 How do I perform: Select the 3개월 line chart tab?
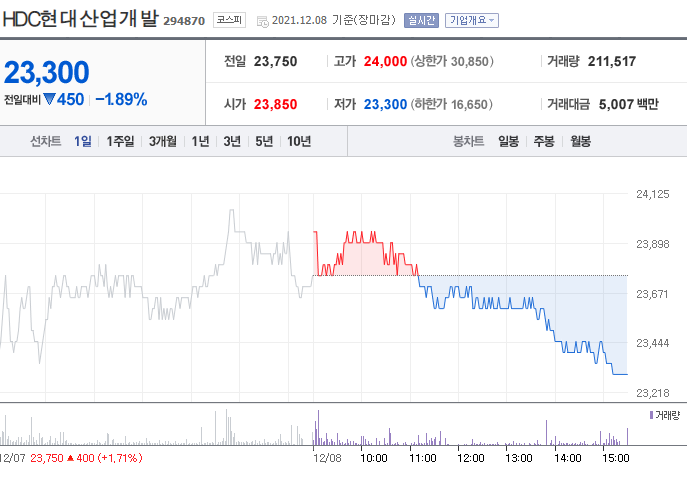tap(163, 141)
